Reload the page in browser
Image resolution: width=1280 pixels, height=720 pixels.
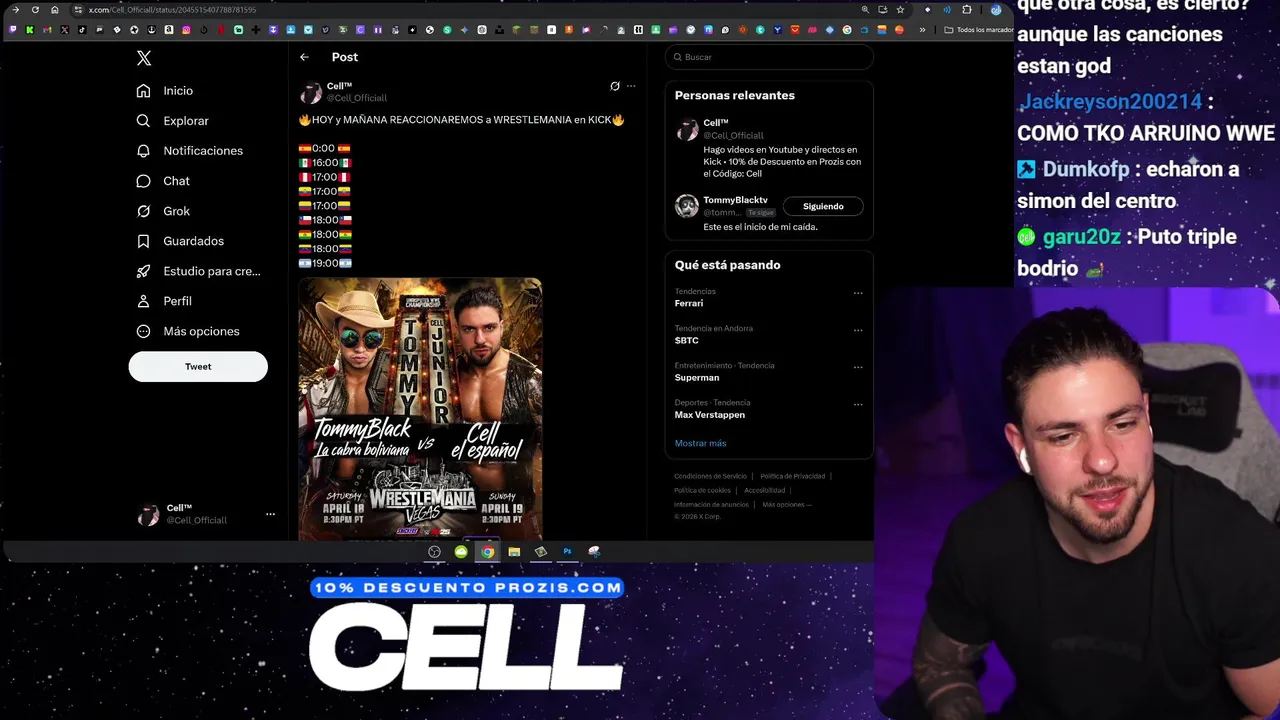(x=35, y=10)
